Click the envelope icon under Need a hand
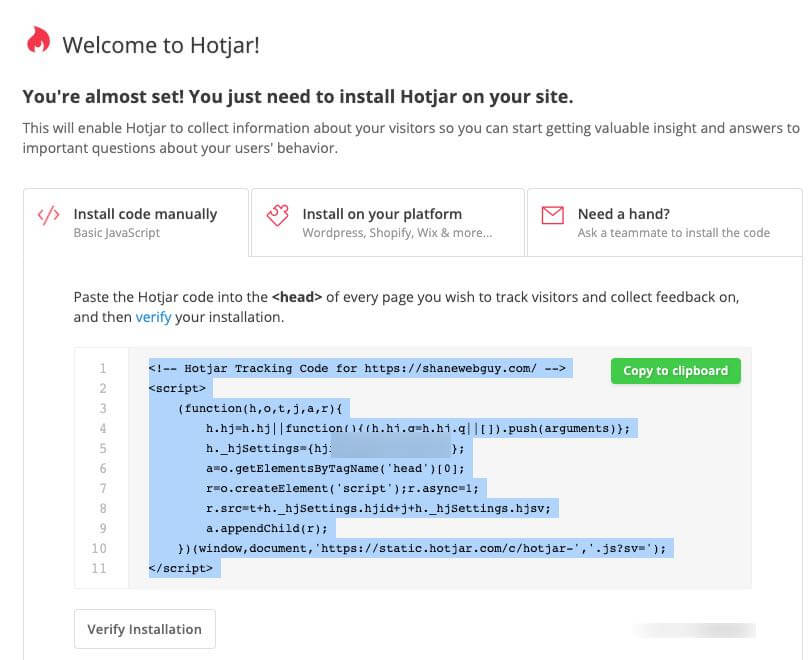 pos(552,214)
